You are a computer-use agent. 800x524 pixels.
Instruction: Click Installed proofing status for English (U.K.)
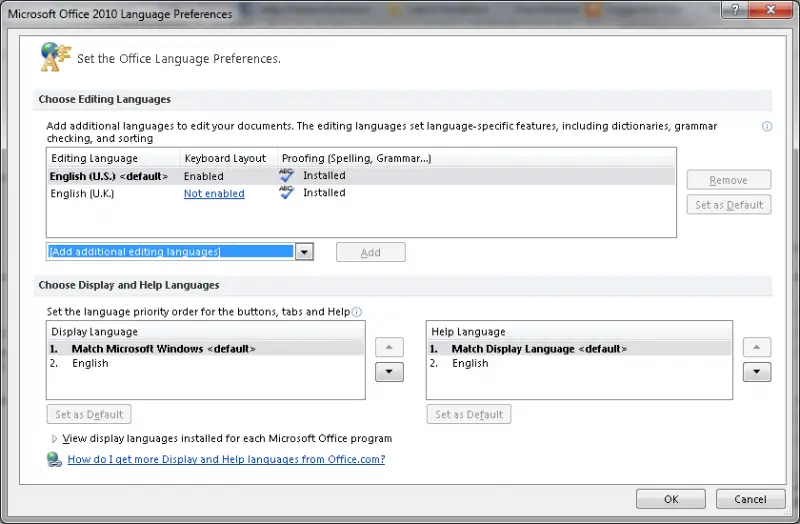click(324, 192)
